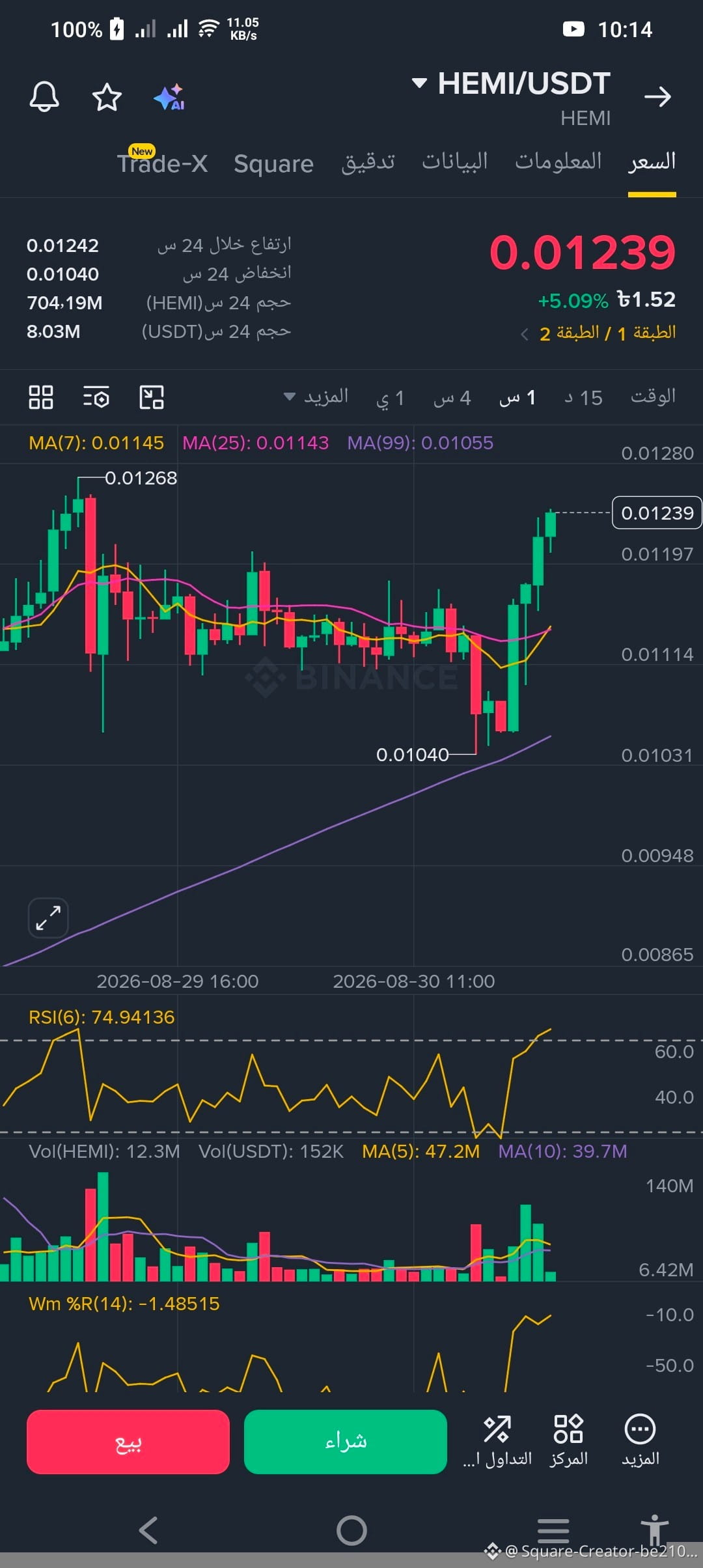This screenshot has width=703, height=1568.
Task: Switch to the تدقيق tab
Action: coord(368,161)
